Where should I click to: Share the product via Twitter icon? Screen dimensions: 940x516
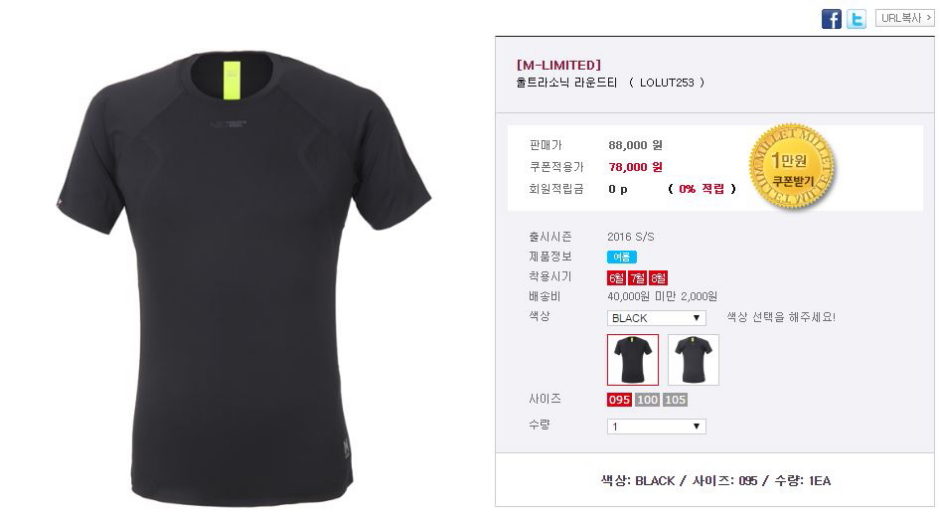(x=856, y=19)
